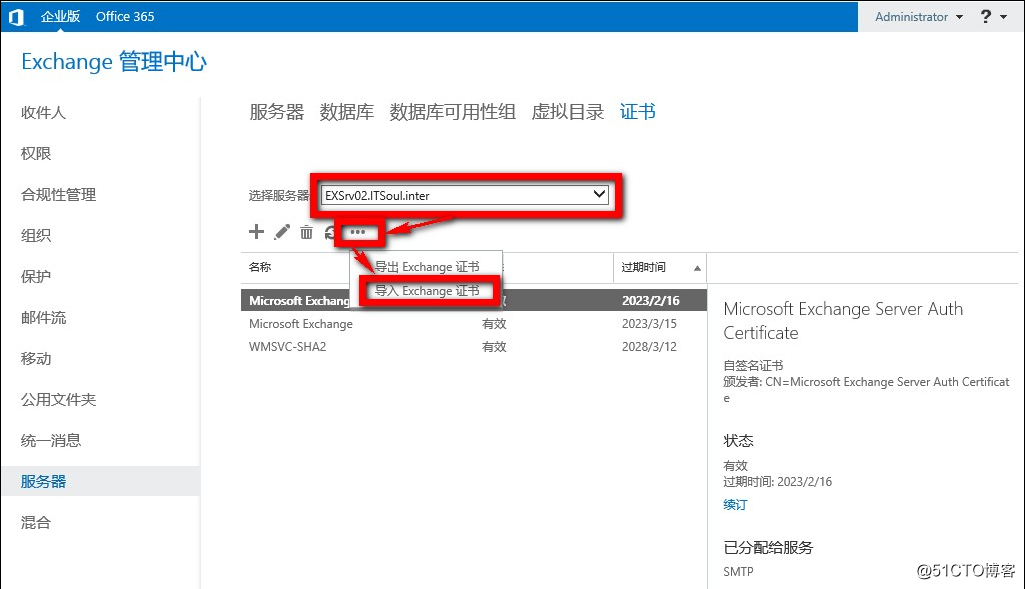Image resolution: width=1025 pixels, height=589 pixels.
Task: Choose 导入 Exchange 证书 menu entry
Action: (427, 291)
